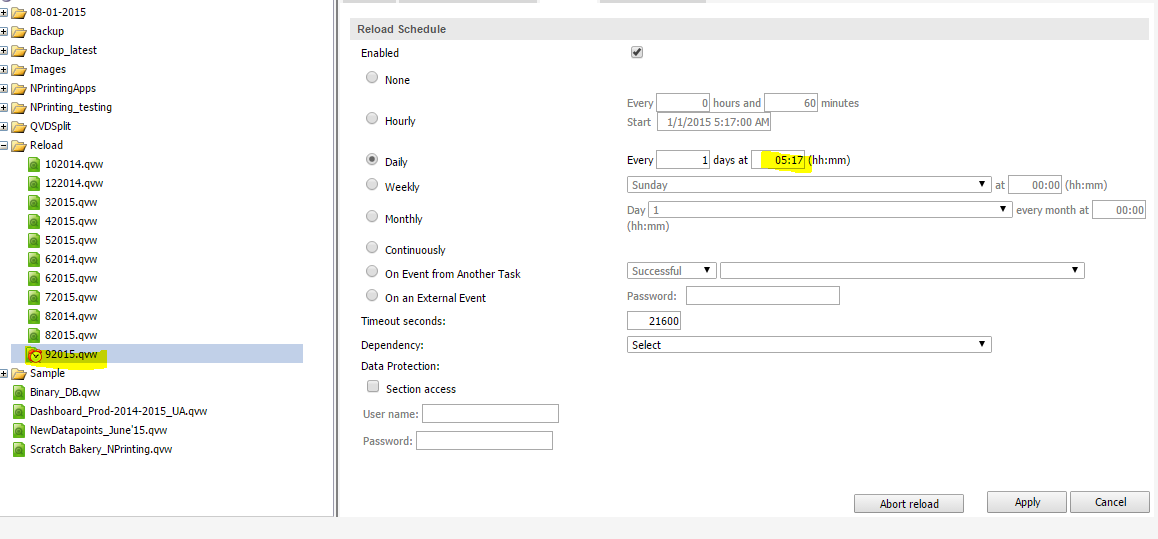Select the Daily schedule radio button

pyautogui.click(x=372, y=159)
